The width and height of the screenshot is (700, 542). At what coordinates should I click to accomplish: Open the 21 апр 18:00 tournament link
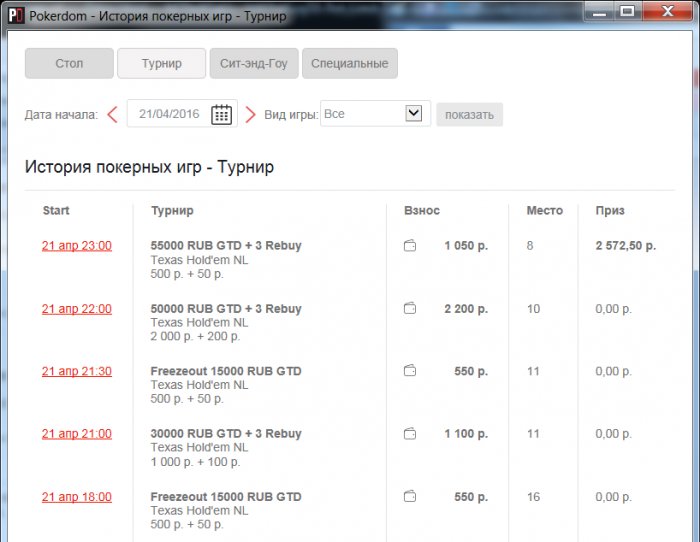[77, 497]
